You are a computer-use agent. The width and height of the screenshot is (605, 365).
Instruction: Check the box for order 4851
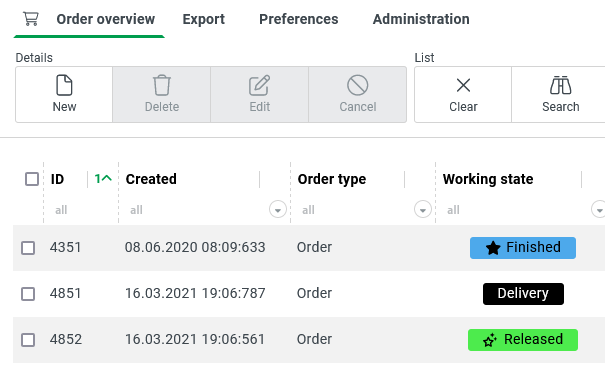(28, 294)
